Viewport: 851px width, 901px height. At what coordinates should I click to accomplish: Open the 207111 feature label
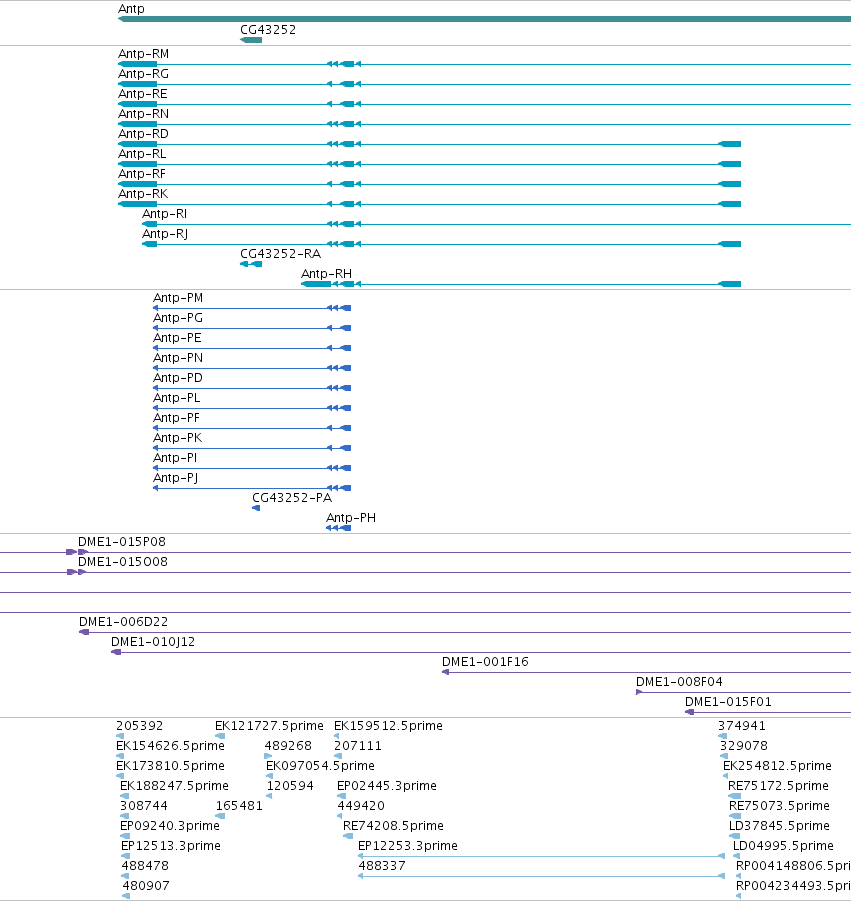(357, 746)
